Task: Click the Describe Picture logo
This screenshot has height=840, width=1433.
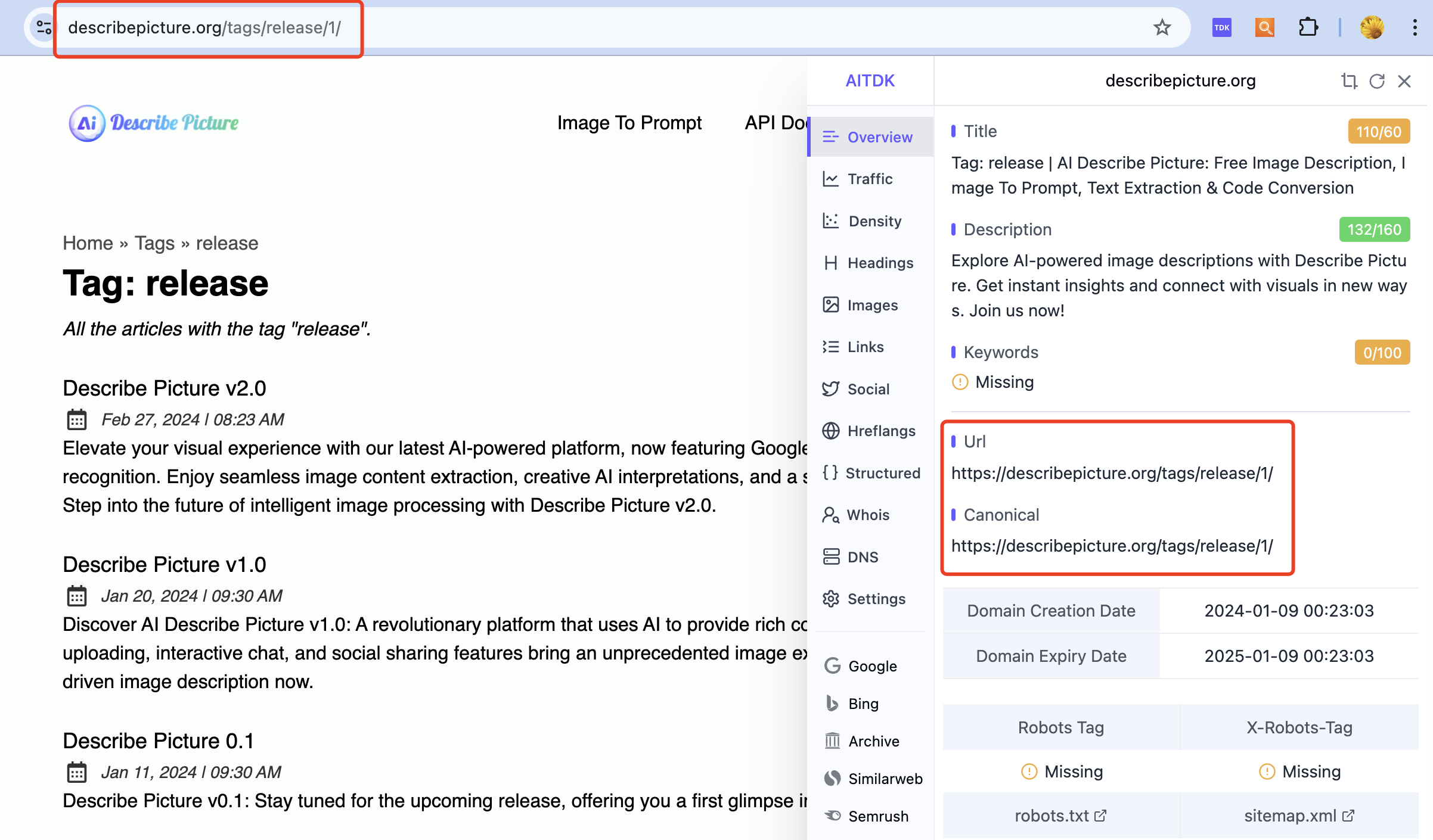Action: coord(154,123)
